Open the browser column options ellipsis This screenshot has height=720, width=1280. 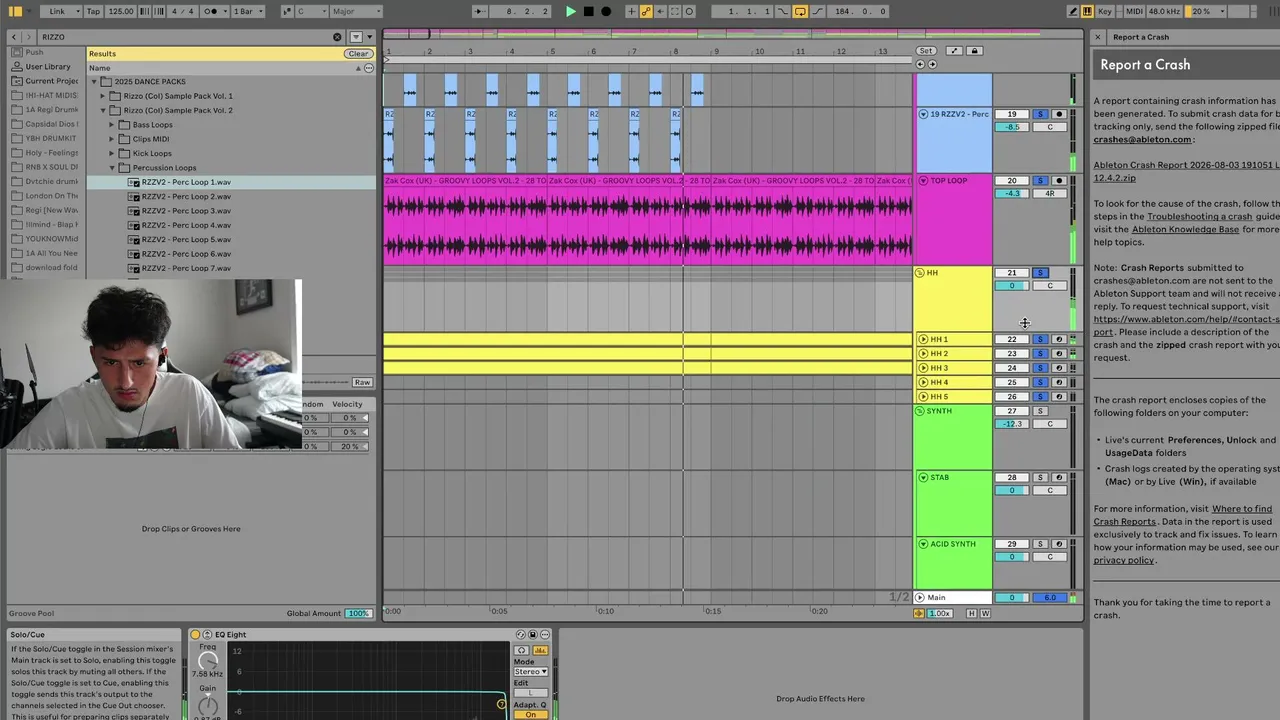tap(369, 68)
